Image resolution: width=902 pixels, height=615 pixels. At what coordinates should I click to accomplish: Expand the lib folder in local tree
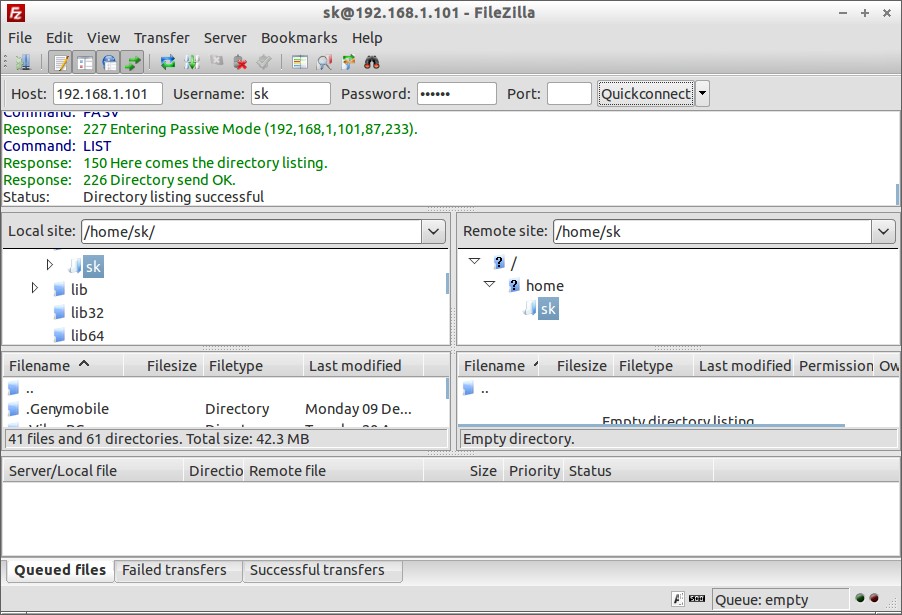[35, 288]
